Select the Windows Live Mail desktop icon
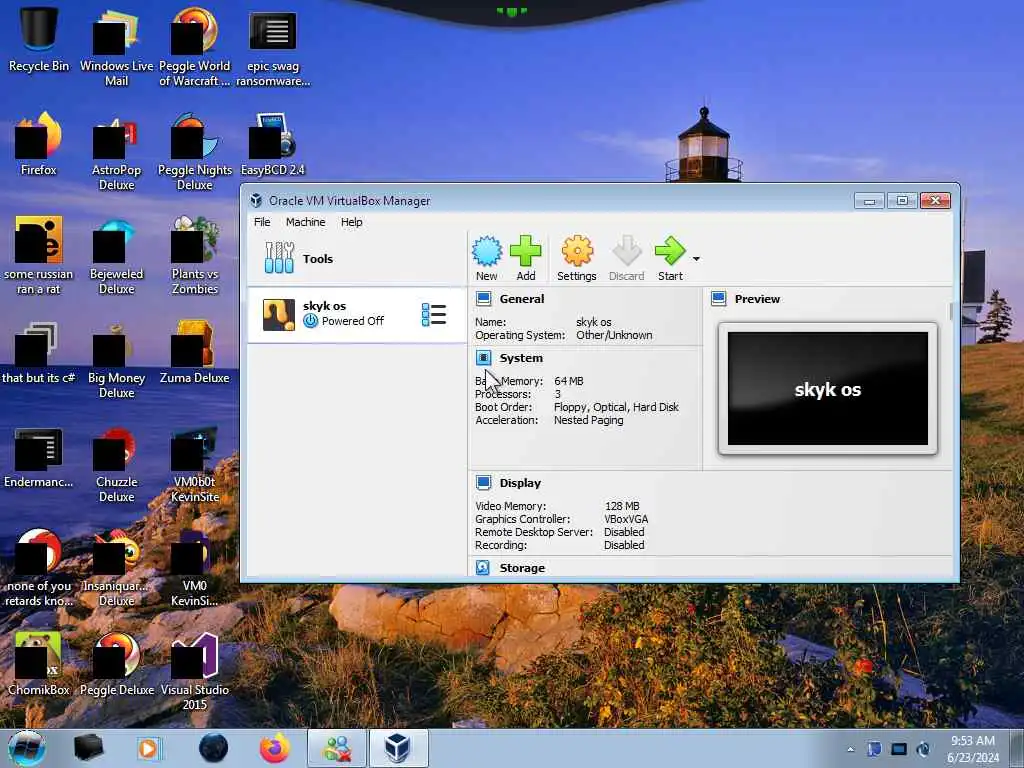 116,47
